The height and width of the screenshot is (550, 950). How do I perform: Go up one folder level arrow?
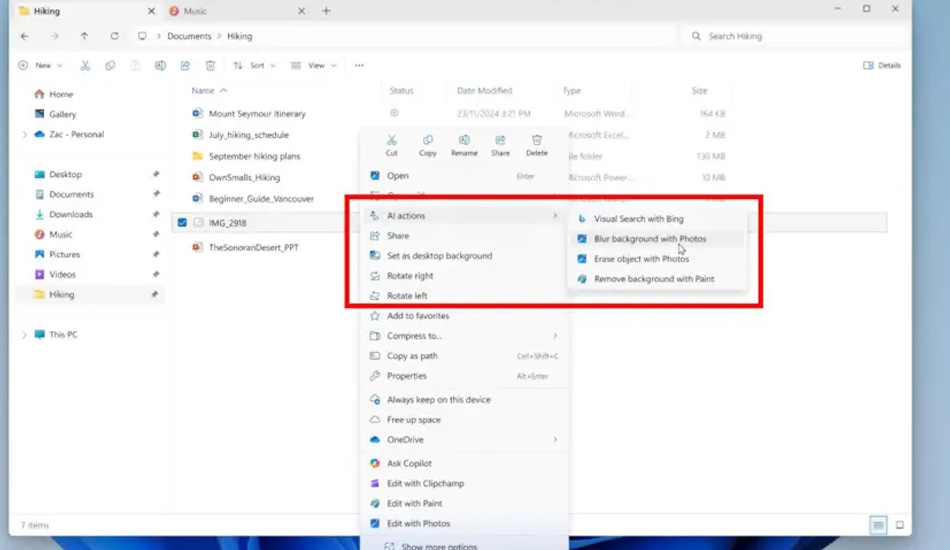pos(84,36)
